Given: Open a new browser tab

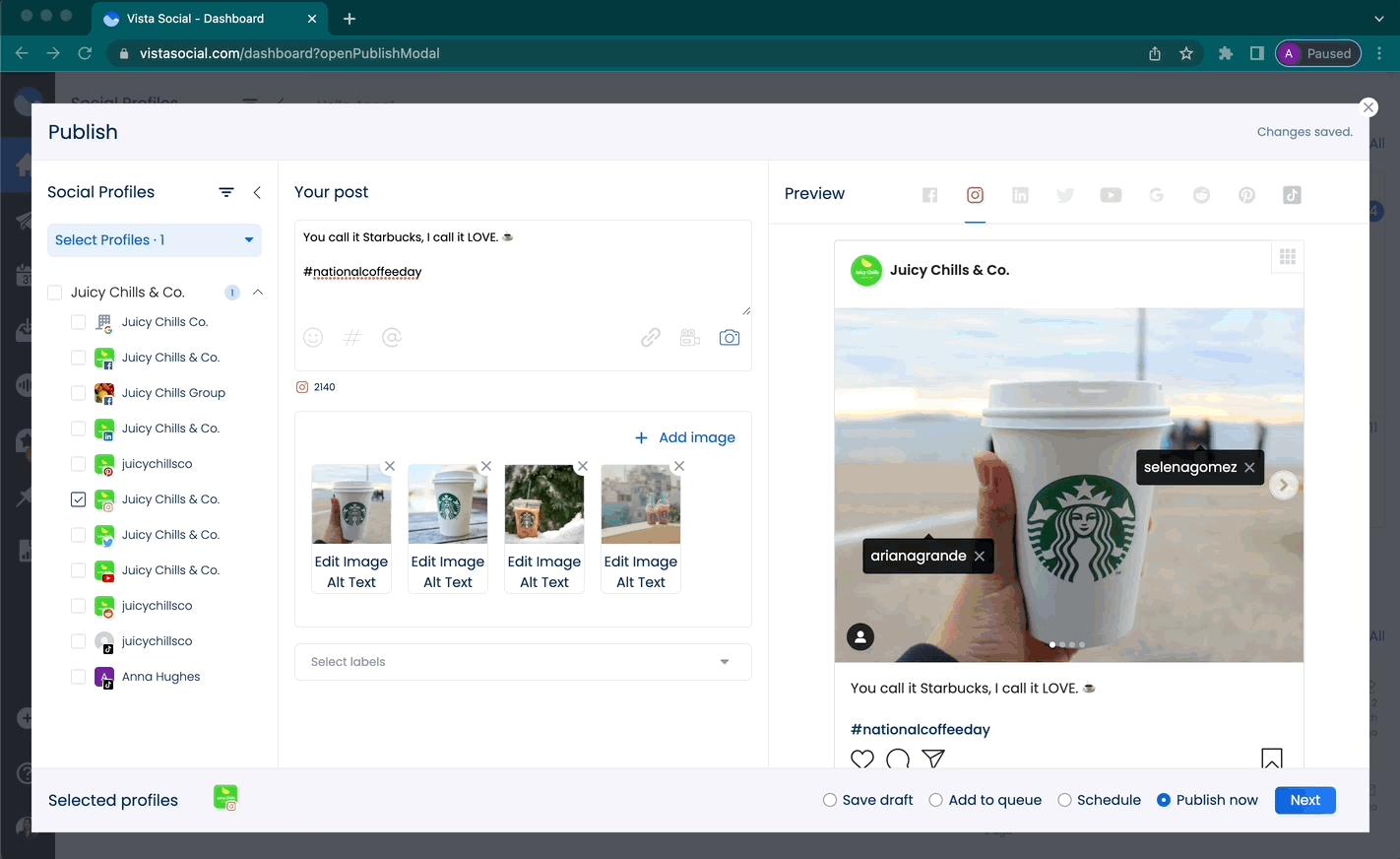Looking at the screenshot, I should pos(350,19).
